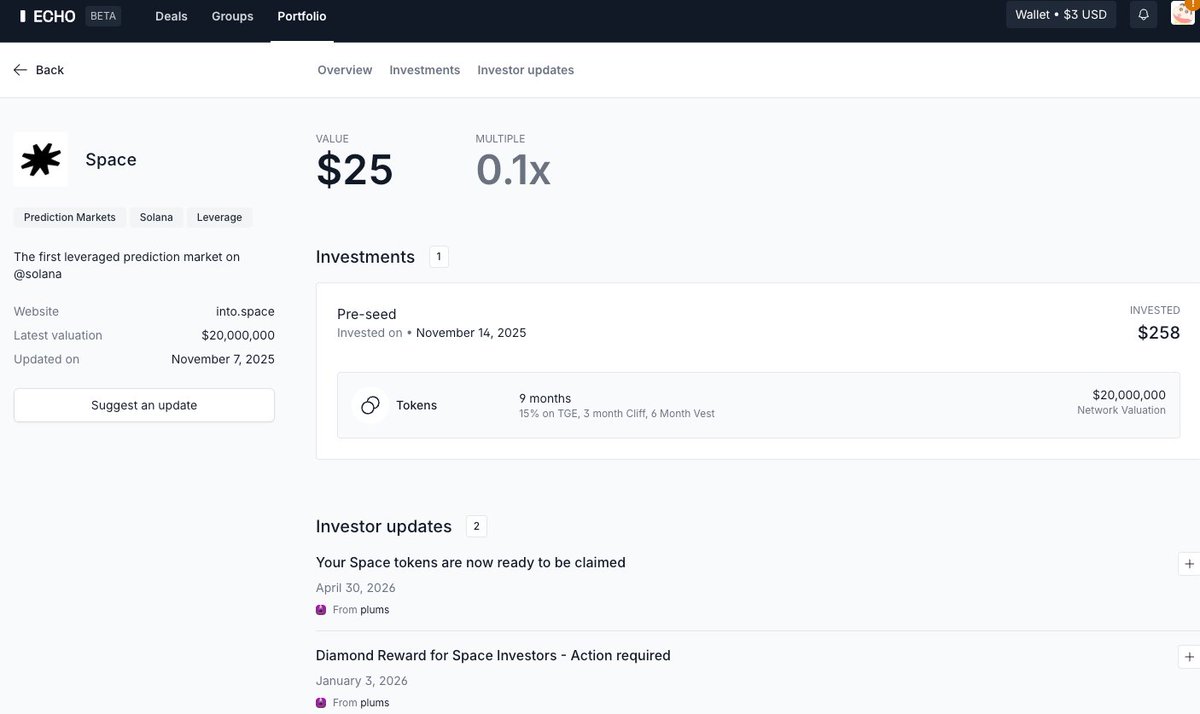The image size is (1200, 714).
Task: Click the Leverage tag
Action: tap(219, 217)
